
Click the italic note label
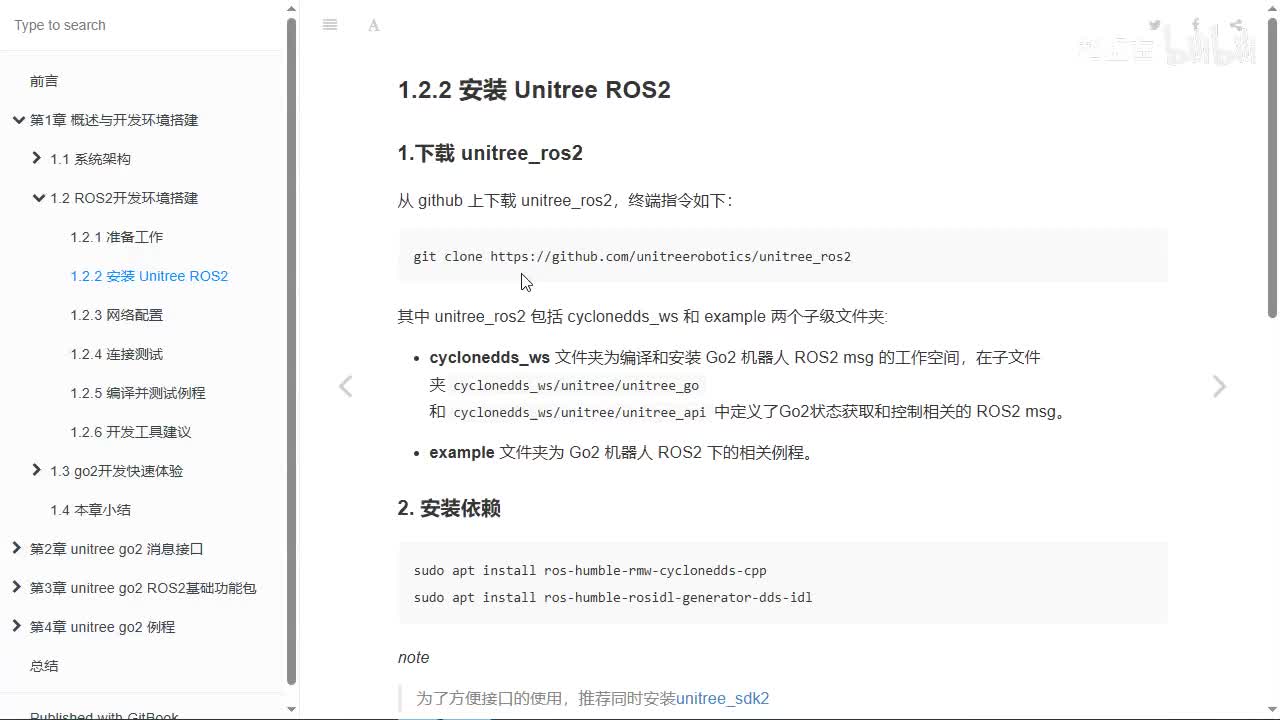coord(413,657)
